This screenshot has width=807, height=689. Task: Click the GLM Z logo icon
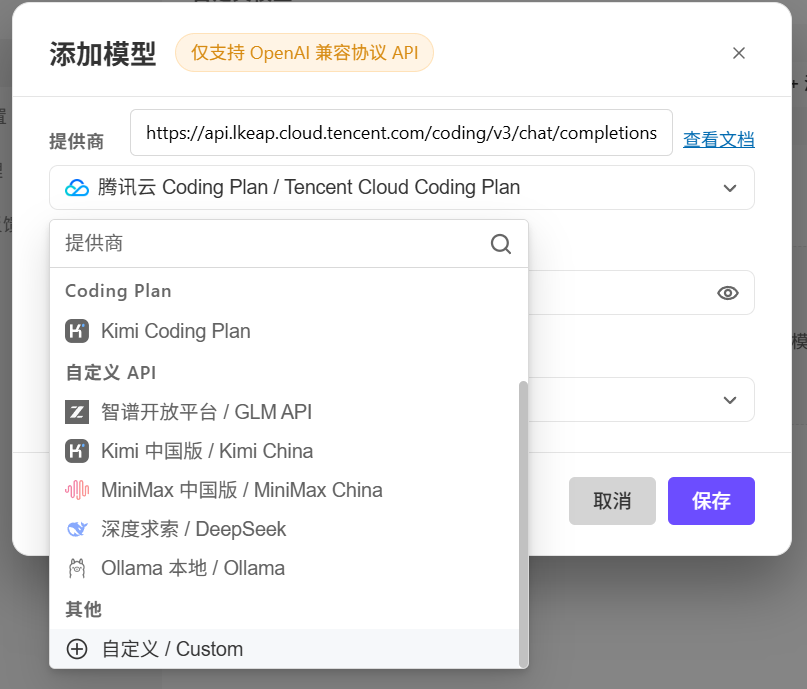pos(77,412)
